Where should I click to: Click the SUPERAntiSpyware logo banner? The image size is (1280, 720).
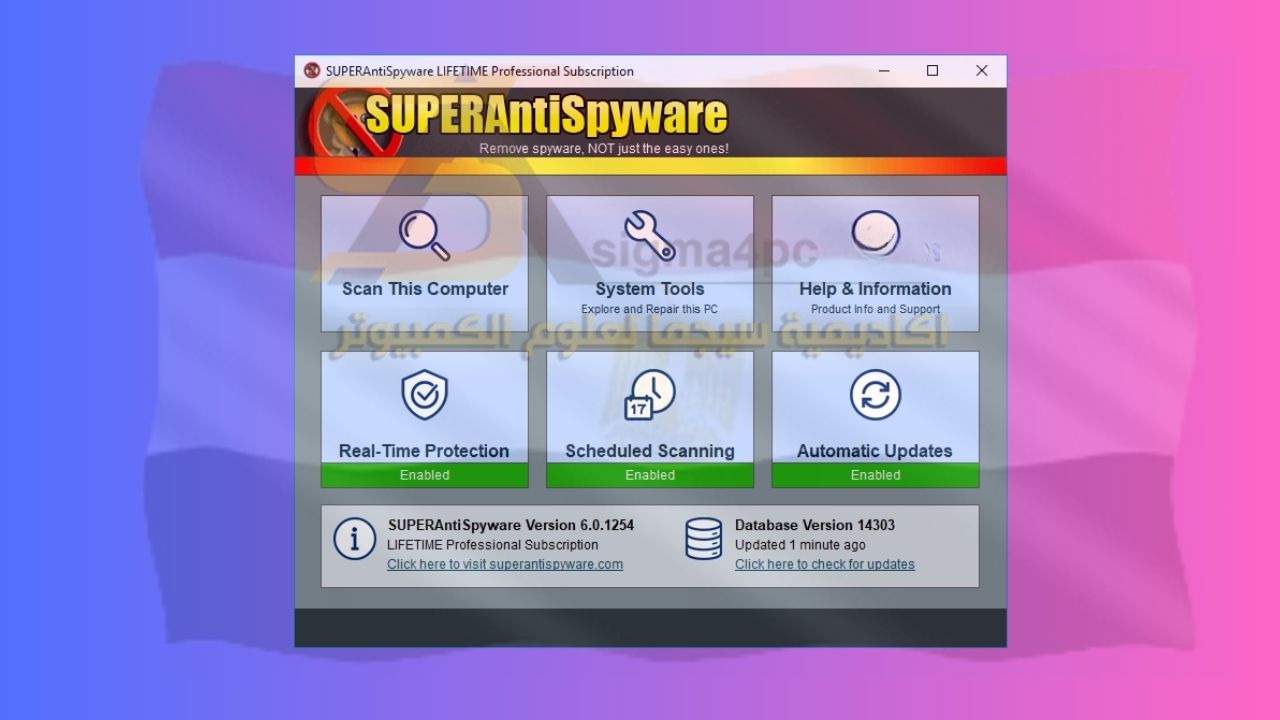[x=545, y=117]
